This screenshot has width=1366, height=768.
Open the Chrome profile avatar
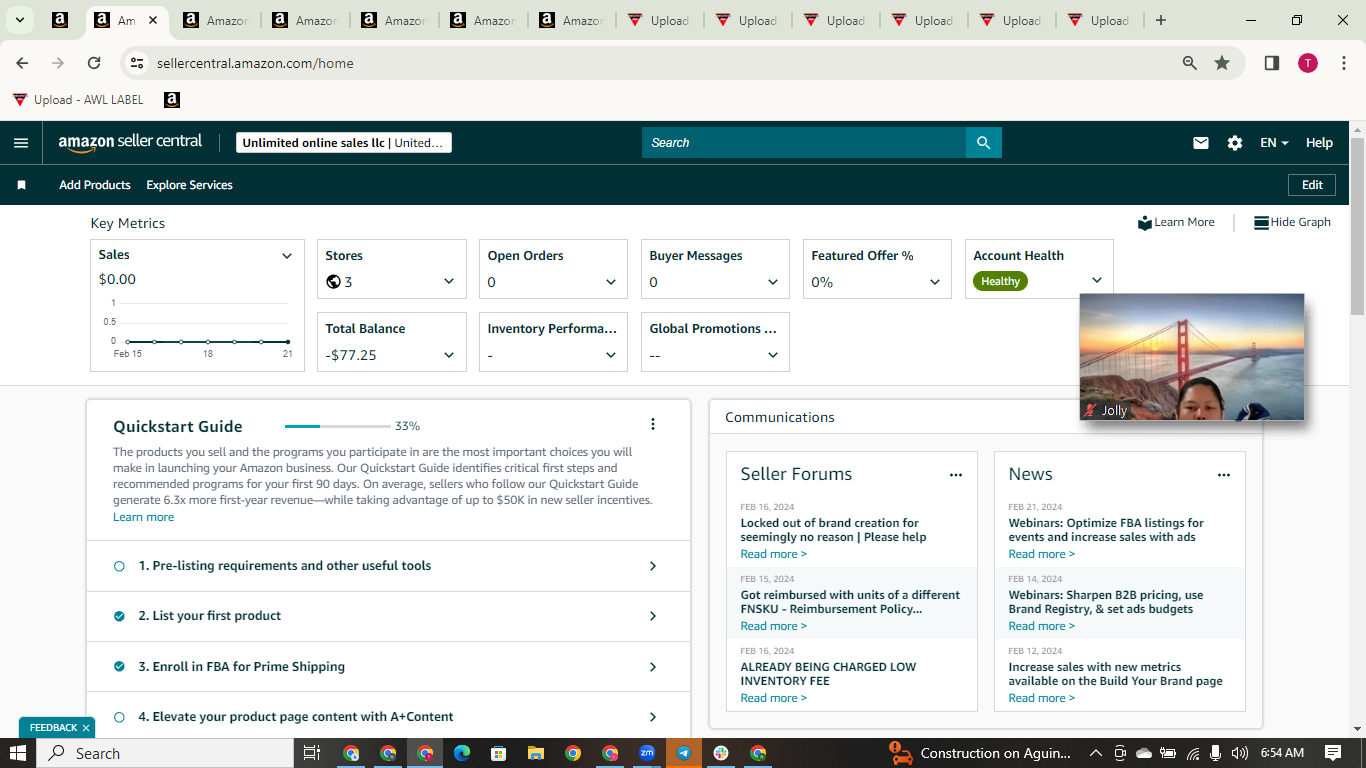(1308, 63)
